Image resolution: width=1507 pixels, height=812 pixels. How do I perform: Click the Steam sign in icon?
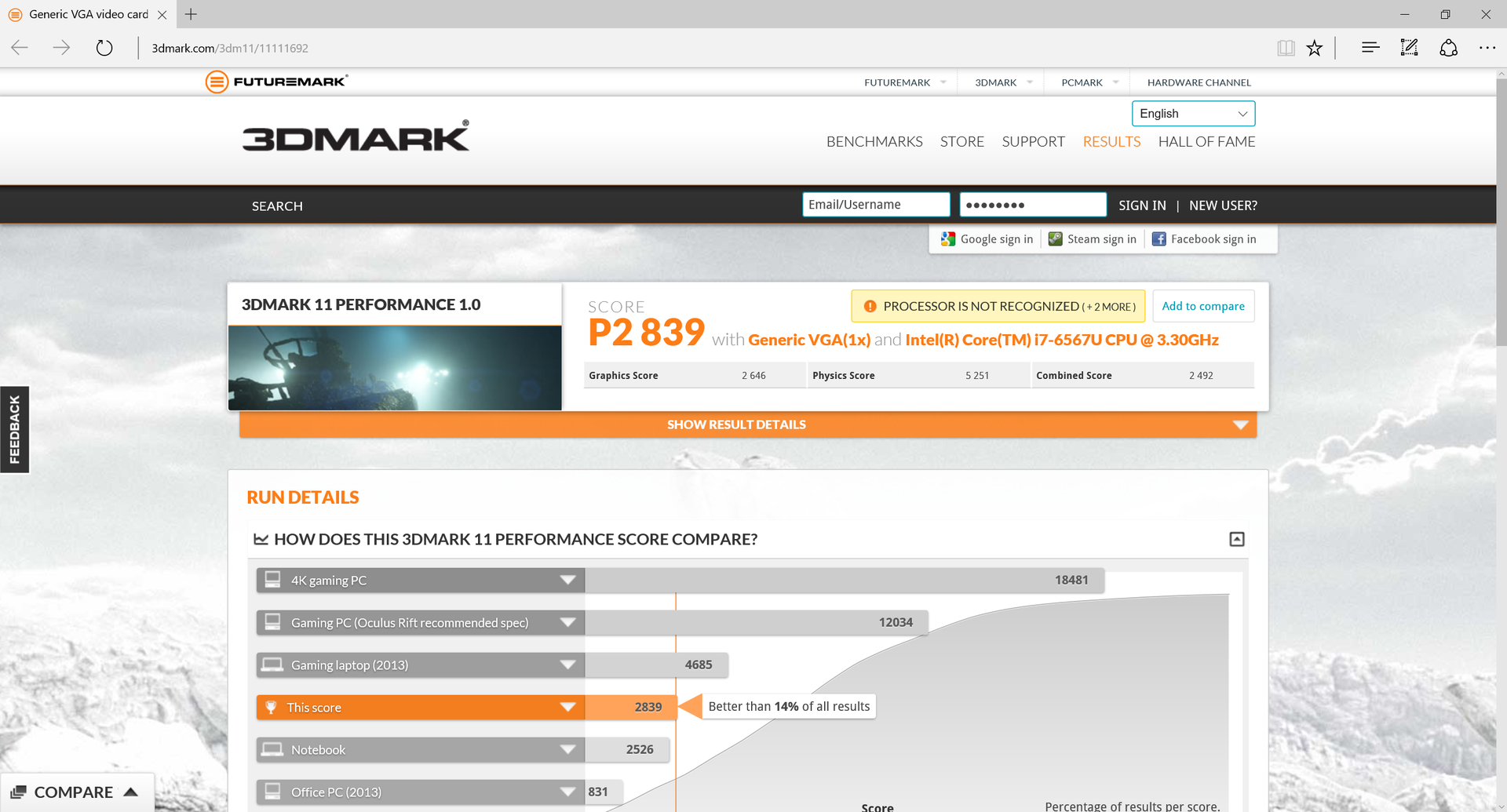1056,239
